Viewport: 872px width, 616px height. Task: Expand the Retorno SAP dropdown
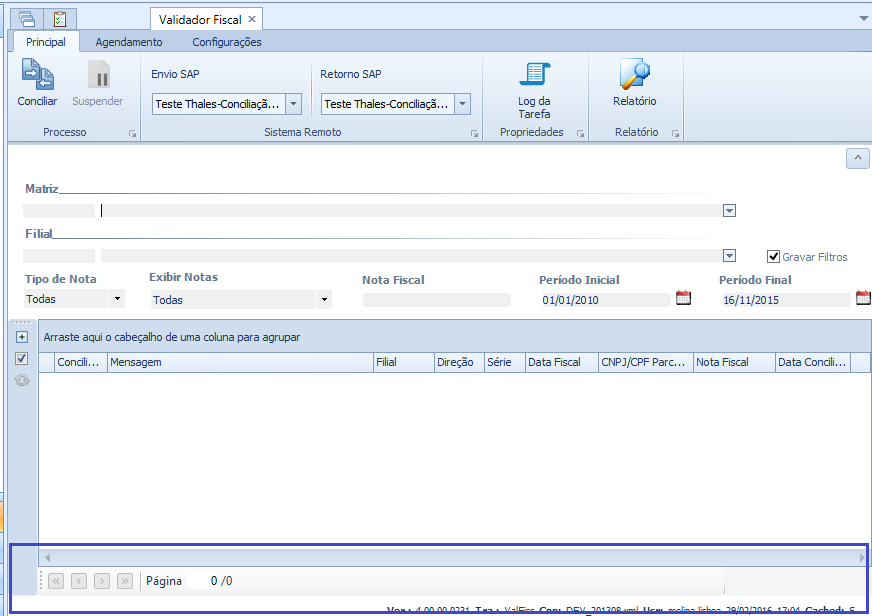tap(462, 104)
